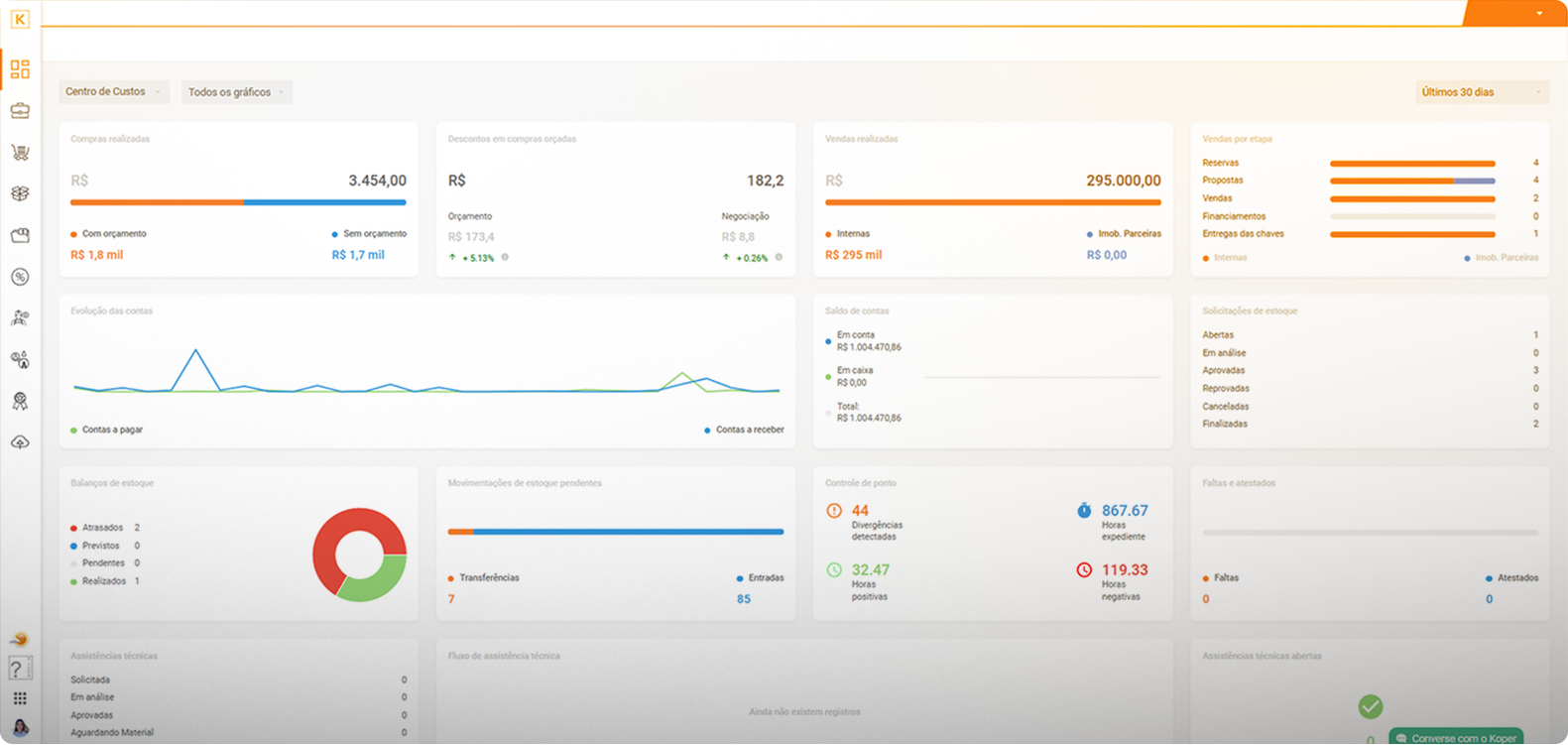The height and width of the screenshot is (745, 1568).
Task: Click the briefcase icon in sidebar
Action: tap(20, 111)
